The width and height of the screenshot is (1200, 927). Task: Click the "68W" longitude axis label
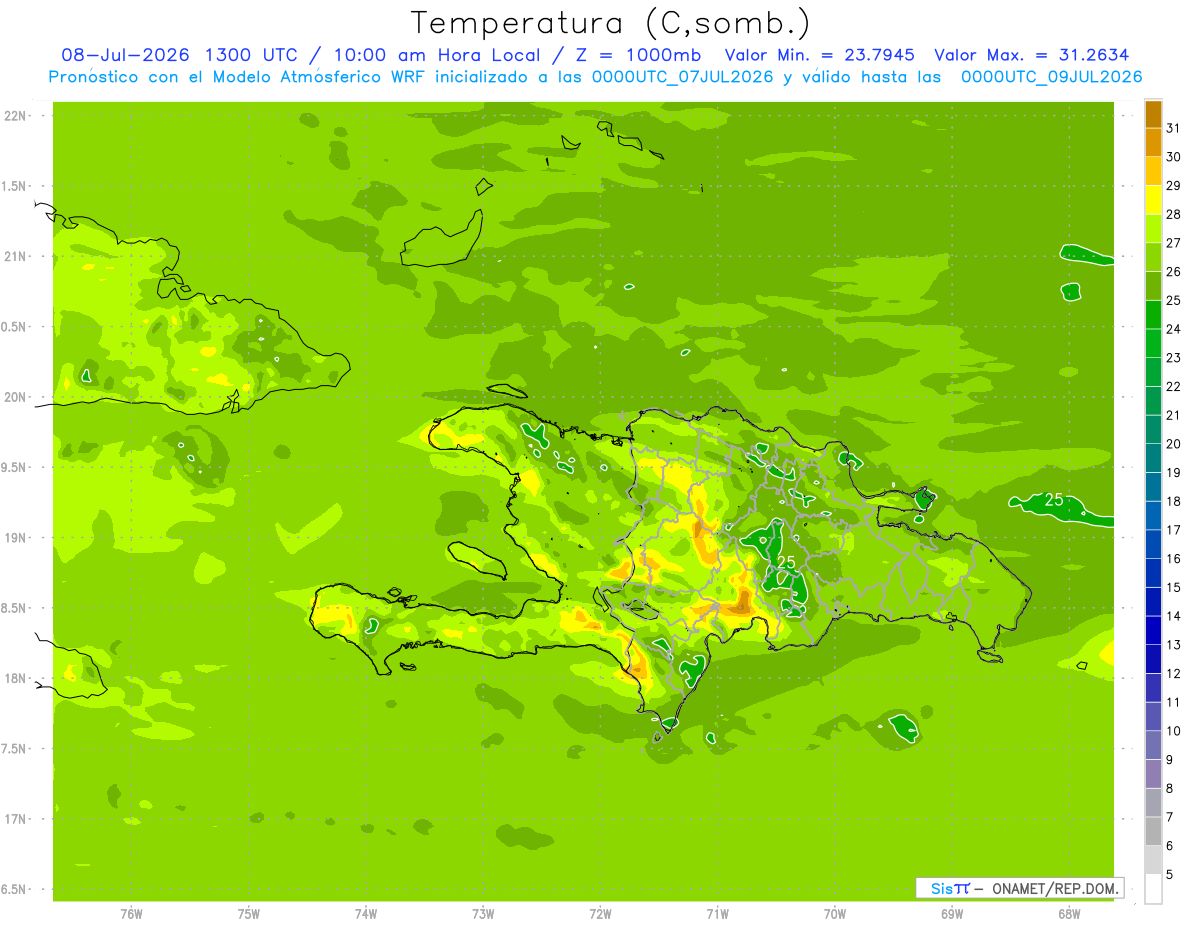(x=1069, y=914)
